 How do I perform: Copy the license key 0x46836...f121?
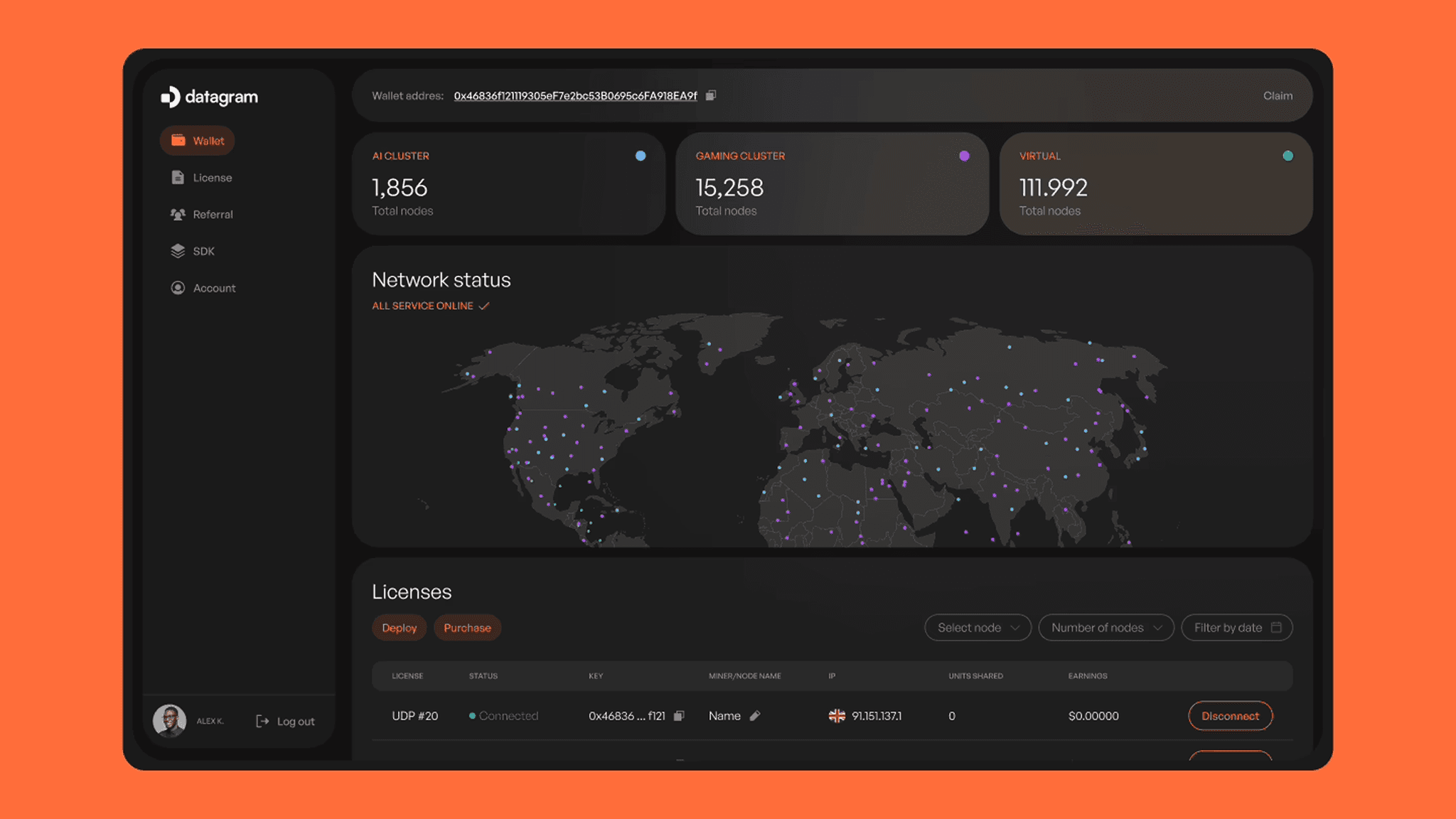pyautogui.click(x=679, y=716)
